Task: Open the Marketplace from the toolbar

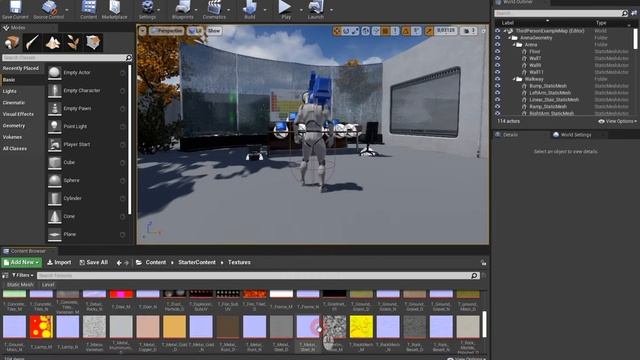Action: pos(114,8)
